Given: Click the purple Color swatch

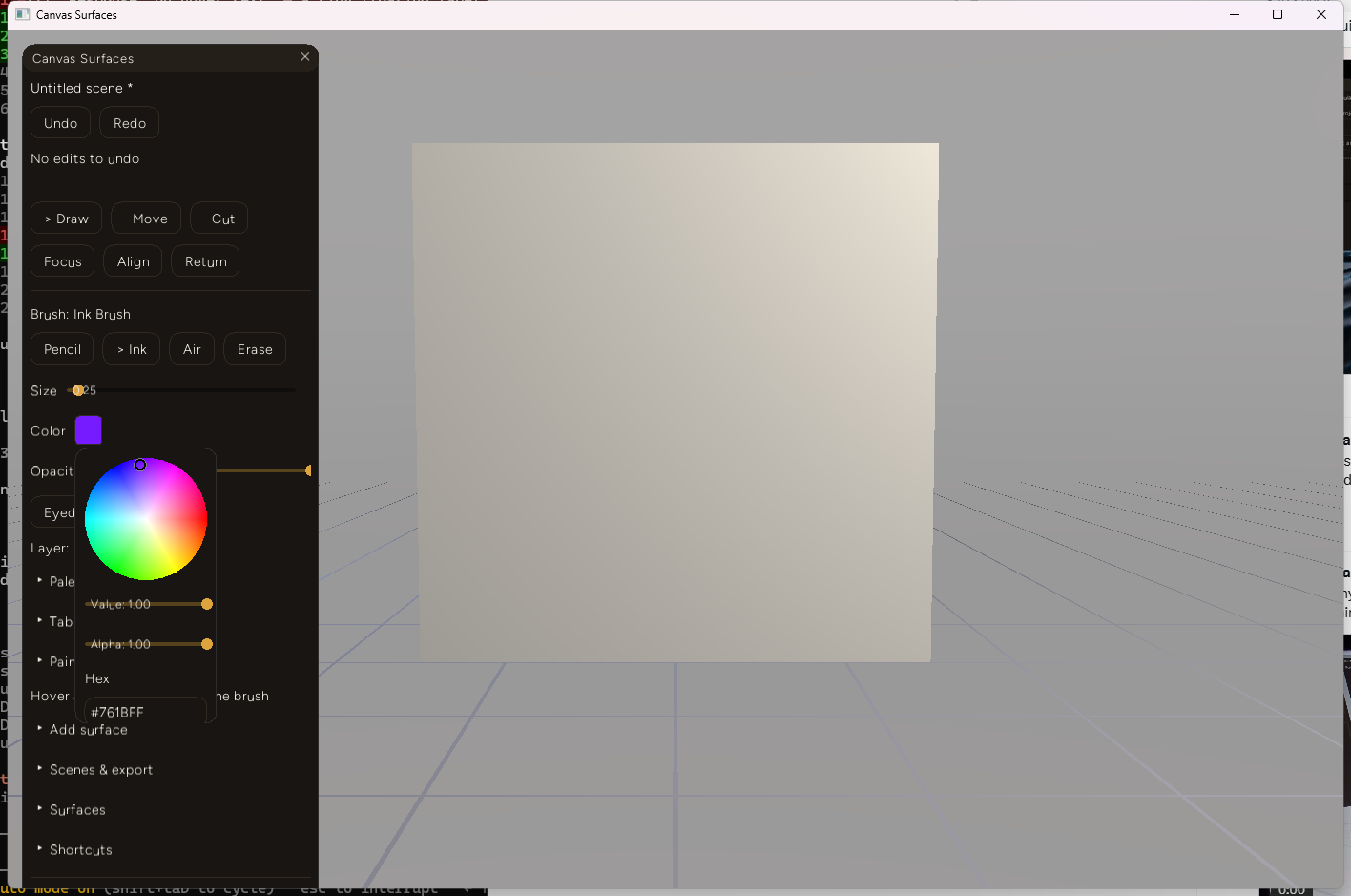Looking at the screenshot, I should pos(89,430).
